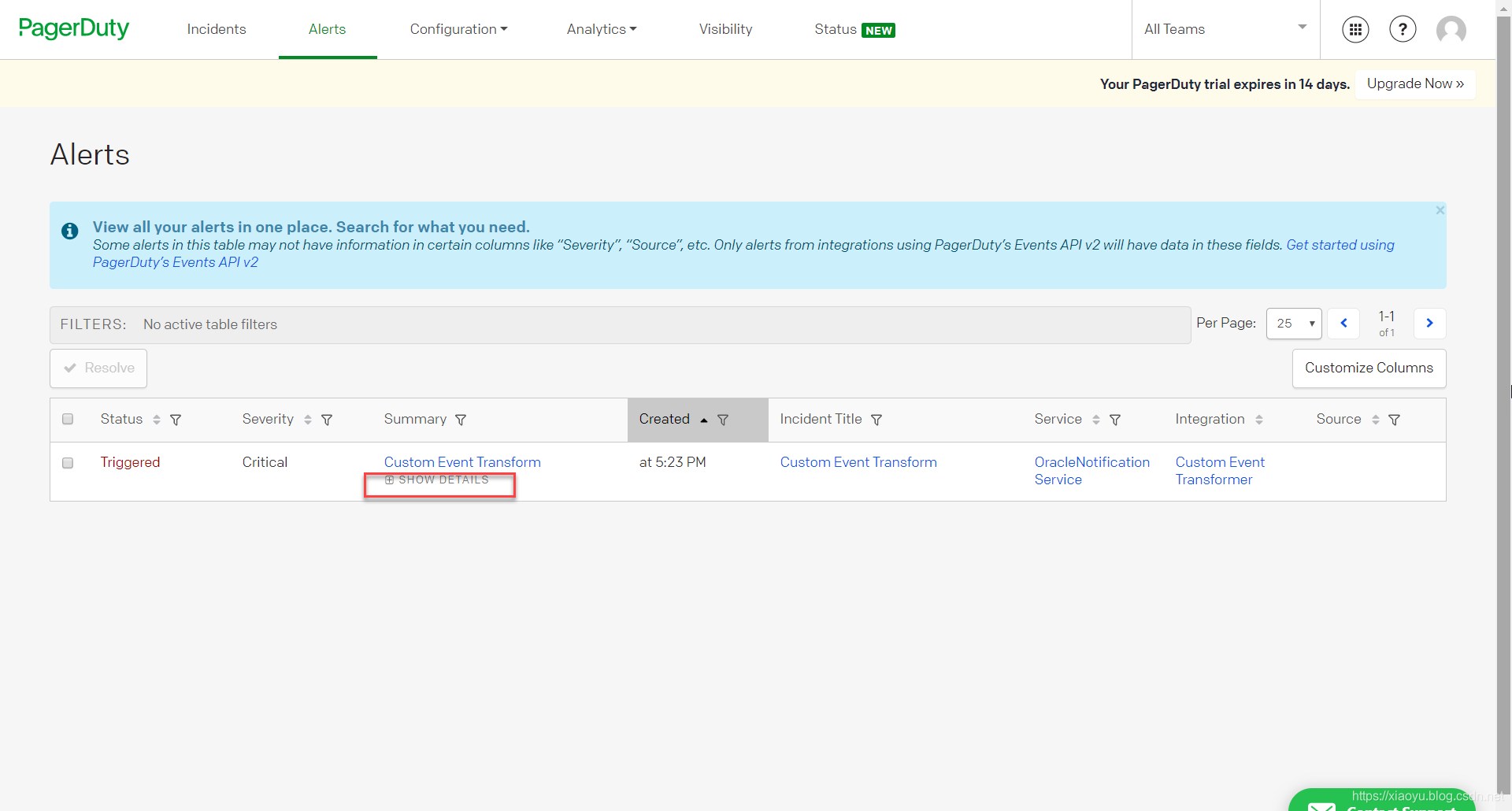Sort by Source column arrows

click(1376, 420)
